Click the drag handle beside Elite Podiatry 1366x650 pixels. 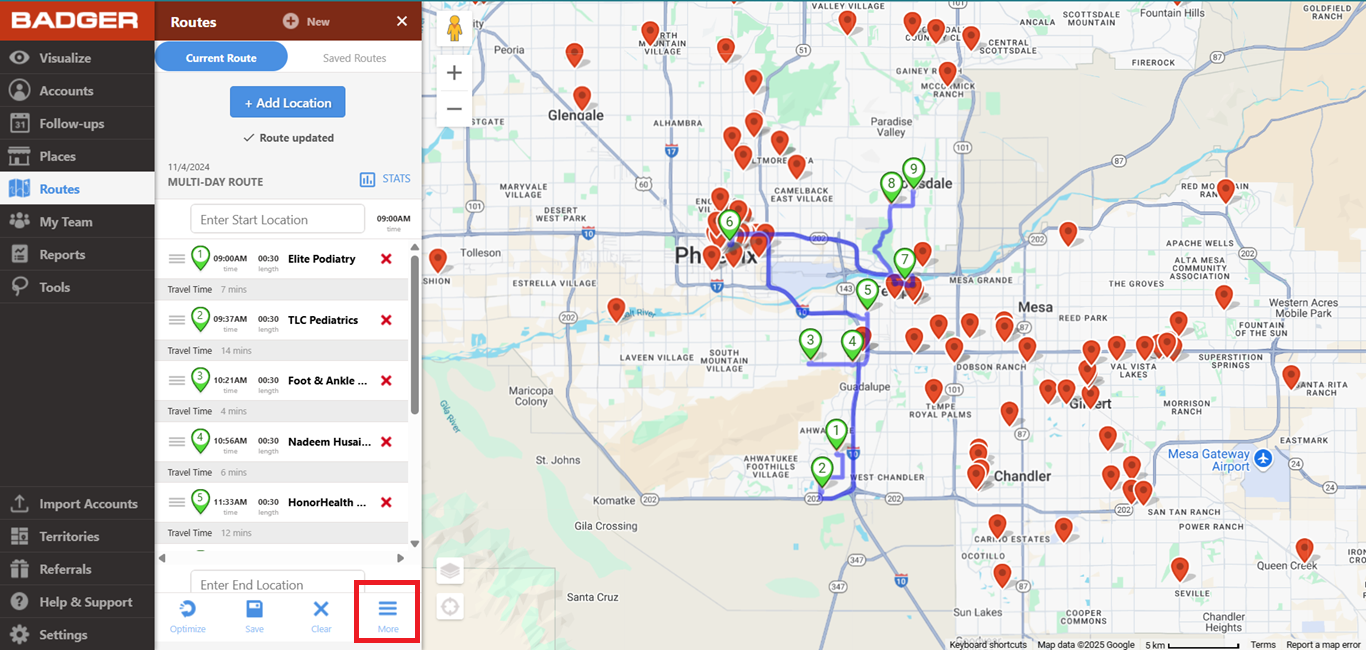click(176, 259)
